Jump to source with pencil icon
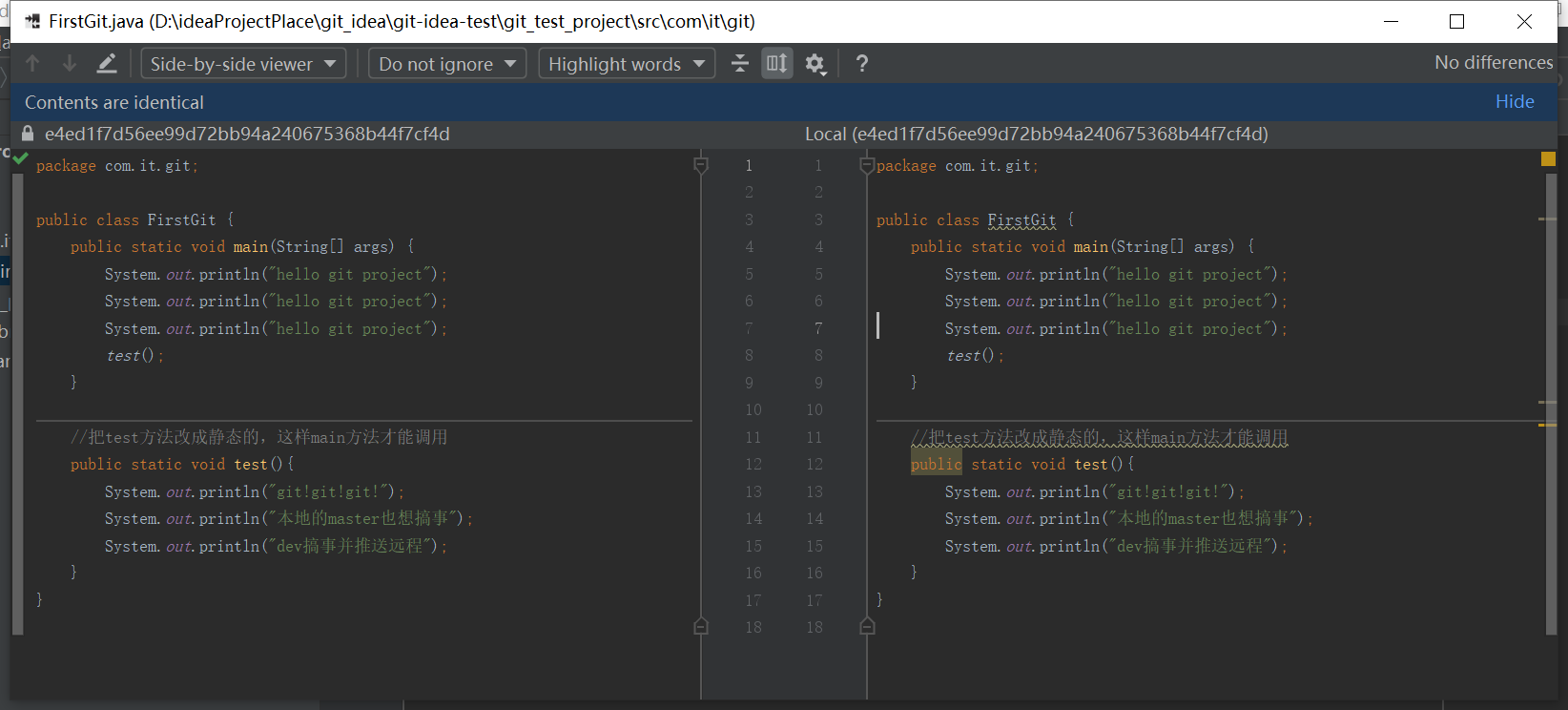The width and height of the screenshot is (1568, 710). 107,64
